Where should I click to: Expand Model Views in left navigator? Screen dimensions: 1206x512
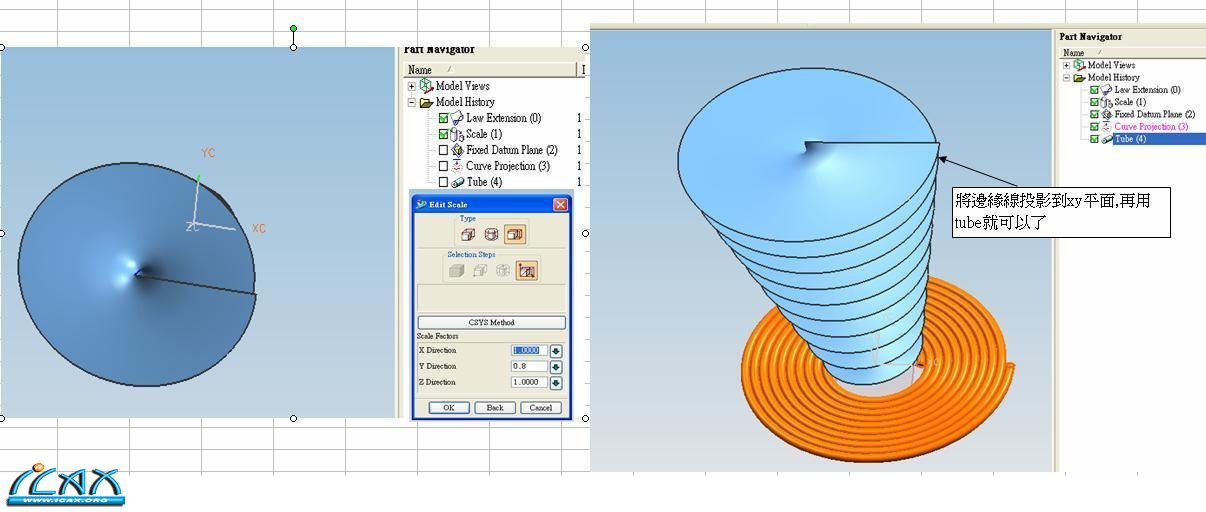(x=412, y=86)
